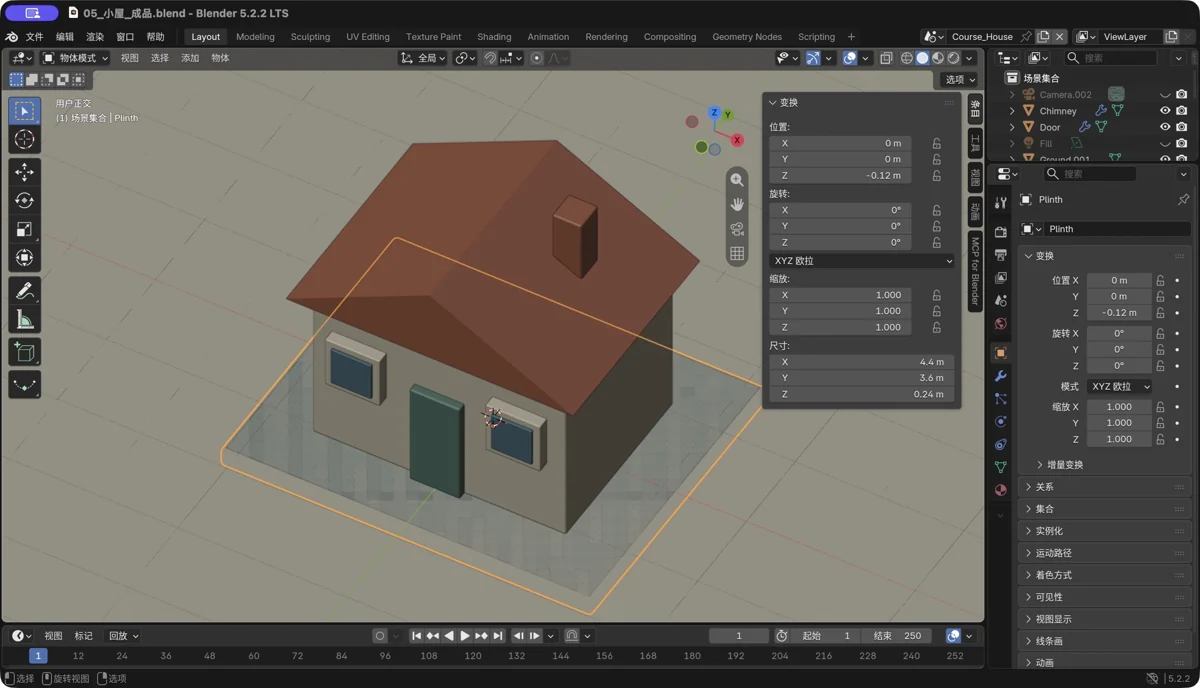Viewport: 1200px width, 688px height.
Task: Click the 结束 250 end frame field
Action: 897,636
